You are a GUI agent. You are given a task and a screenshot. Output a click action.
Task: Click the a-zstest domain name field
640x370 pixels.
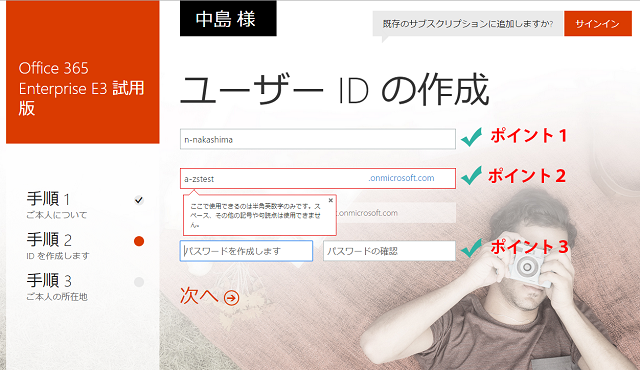pos(318,178)
